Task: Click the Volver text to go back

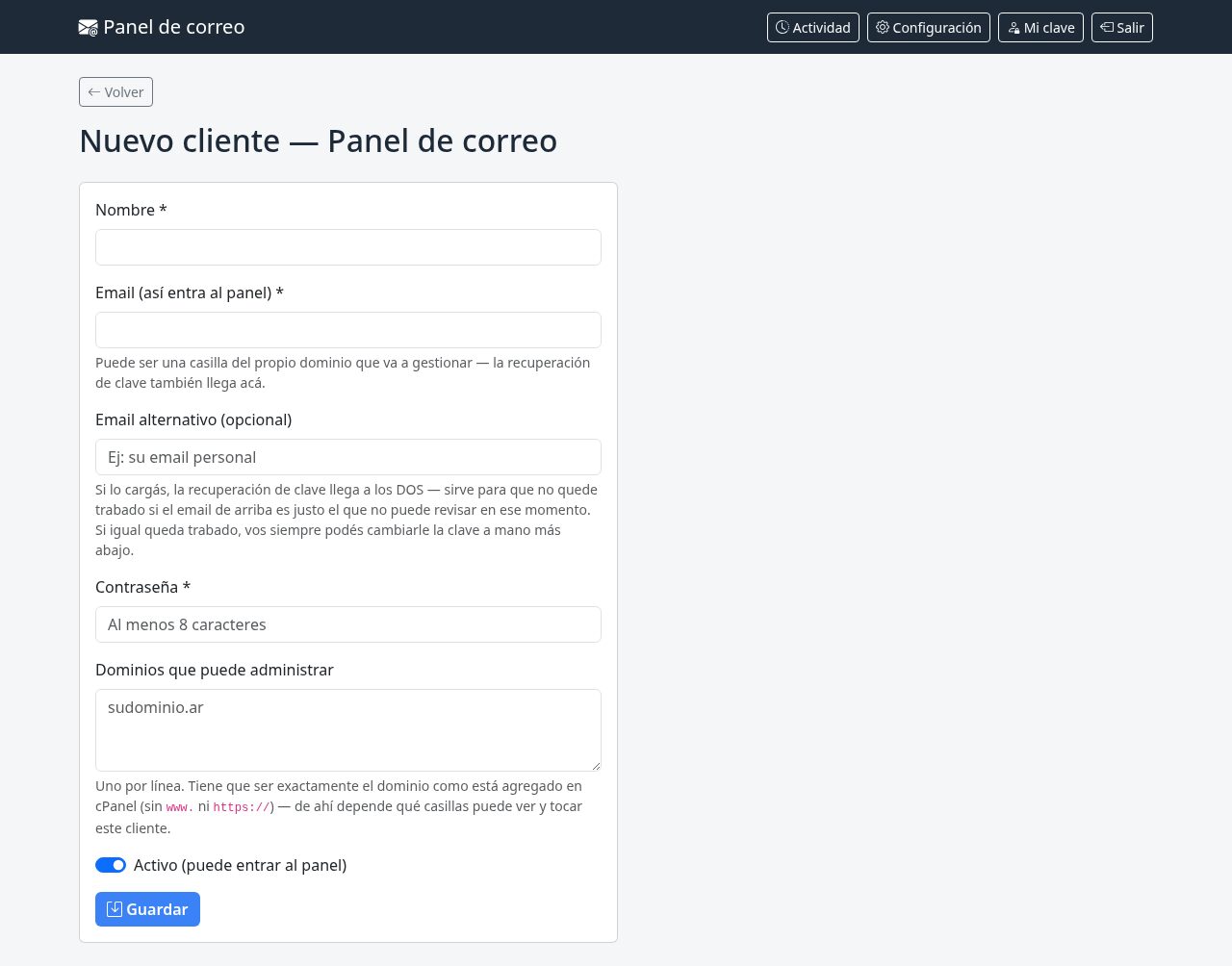Action: (x=124, y=92)
